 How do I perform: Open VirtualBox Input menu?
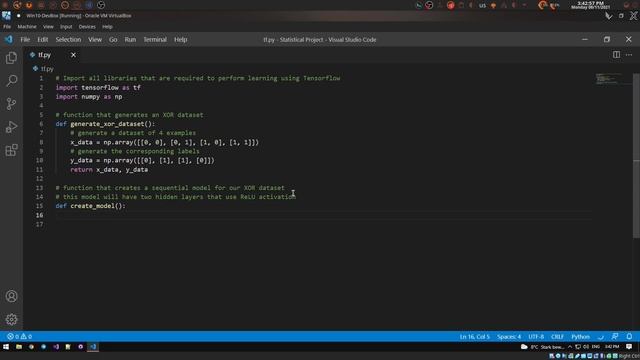point(66,27)
